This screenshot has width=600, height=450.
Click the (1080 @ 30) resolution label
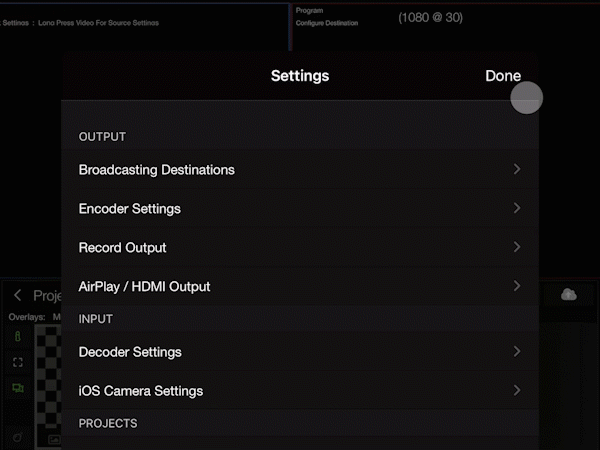click(430, 18)
